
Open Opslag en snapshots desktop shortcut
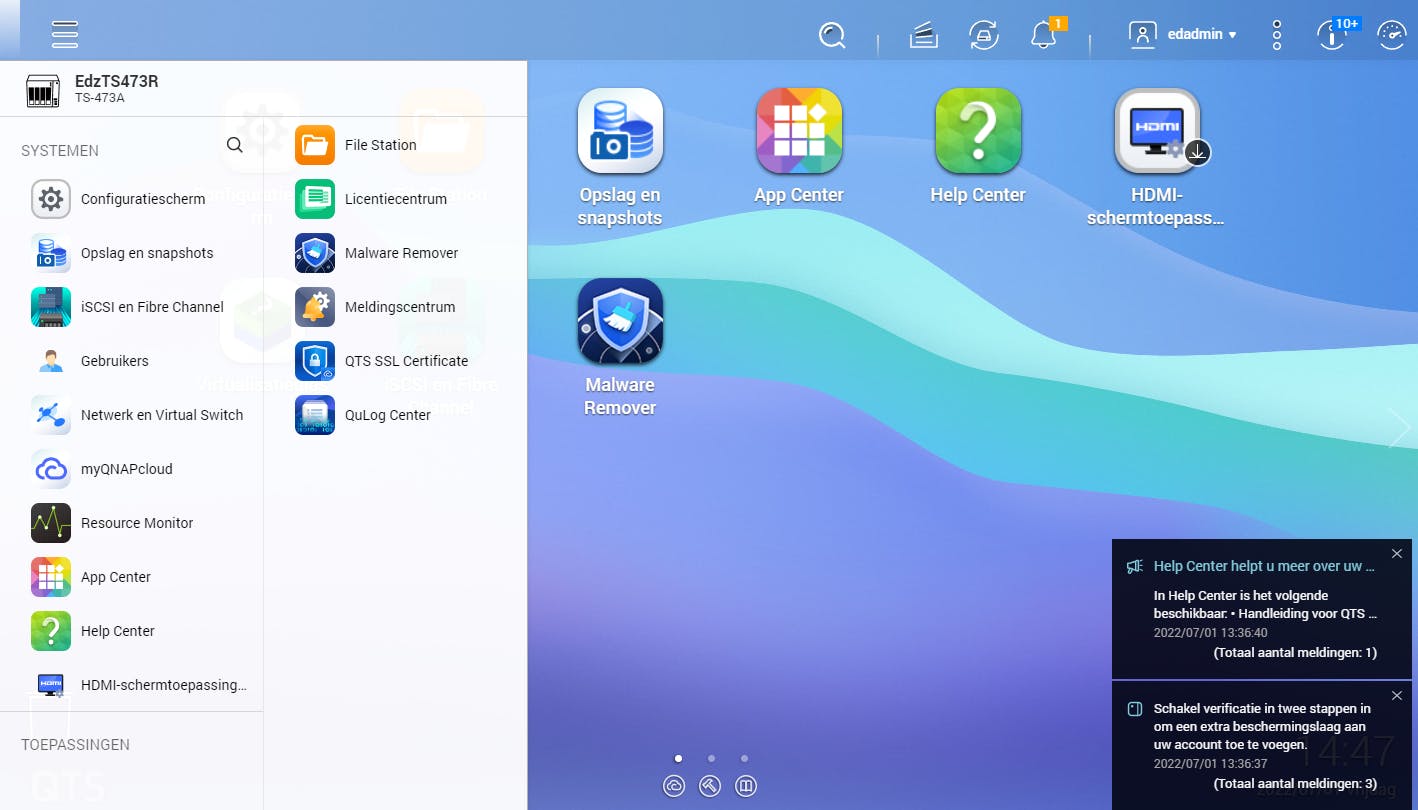click(x=620, y=131)
